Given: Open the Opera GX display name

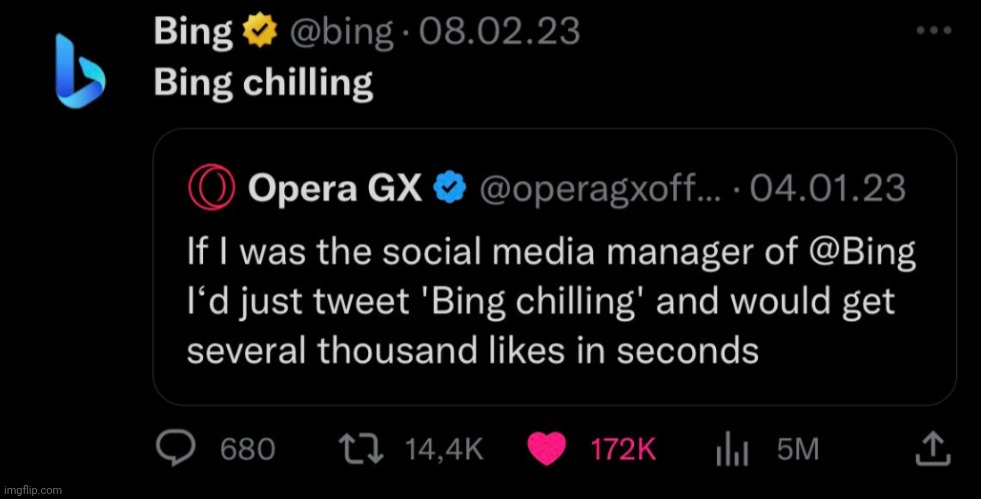Looking at the screenshot, I should click(335, 187).
